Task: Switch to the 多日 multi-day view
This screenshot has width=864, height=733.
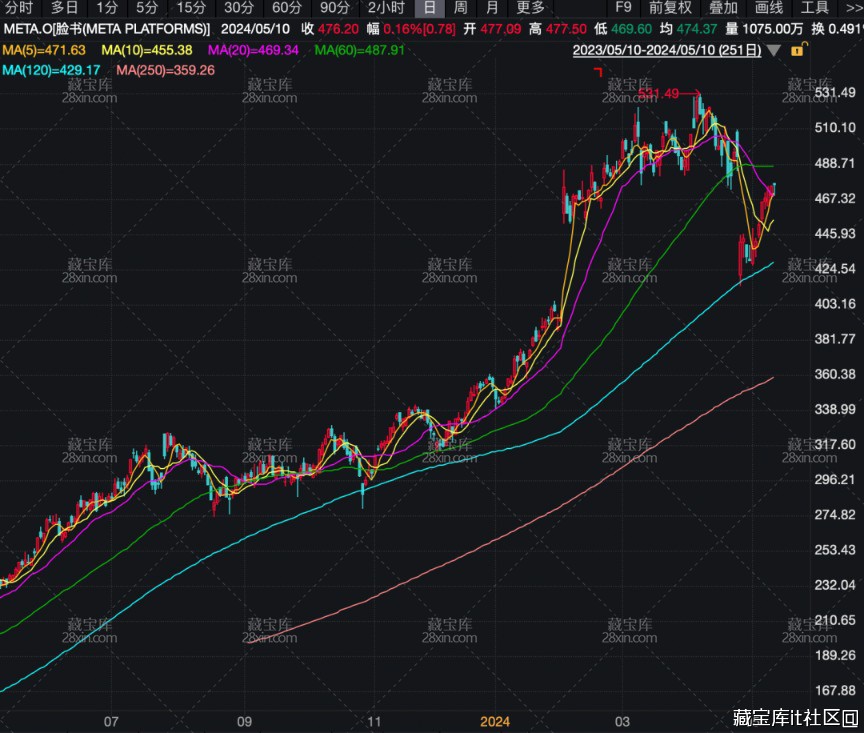Action: [x=64, y=8]
